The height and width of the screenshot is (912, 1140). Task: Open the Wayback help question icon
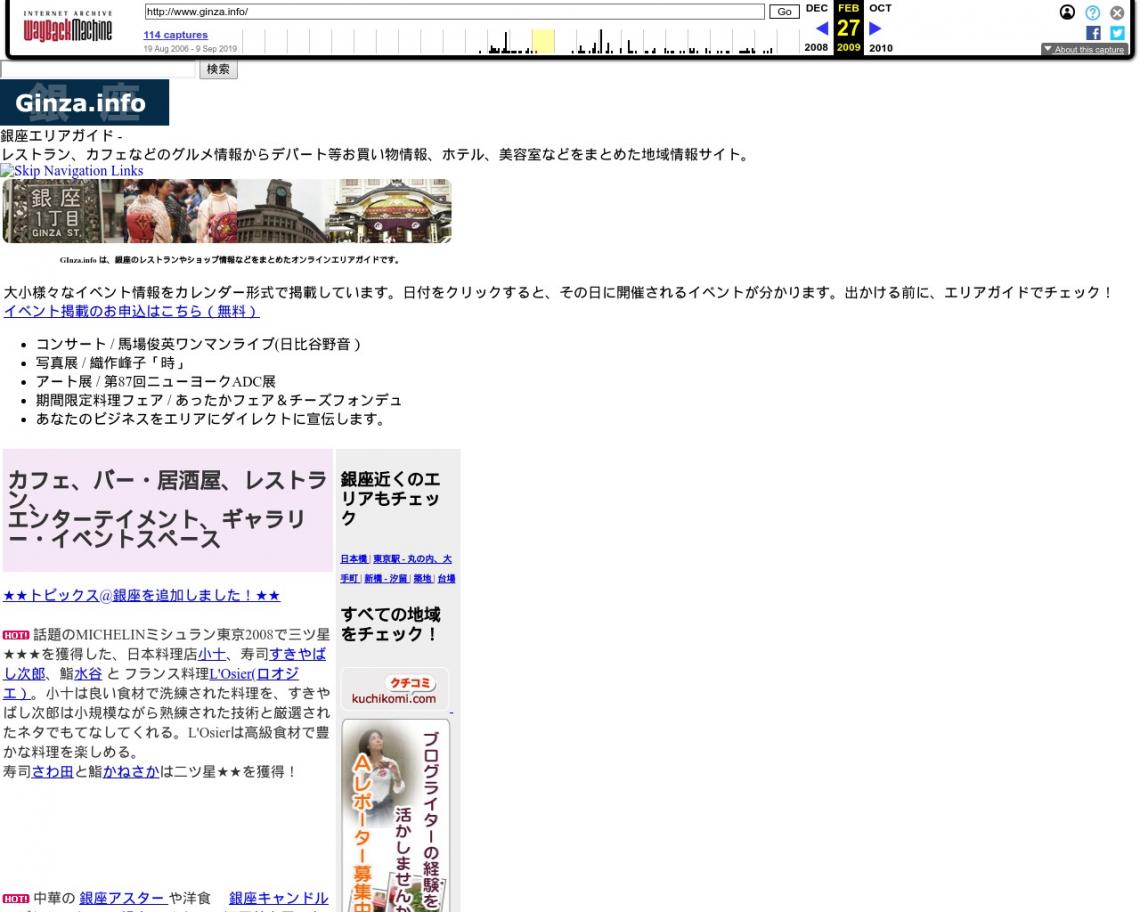tap(1093, 12)
